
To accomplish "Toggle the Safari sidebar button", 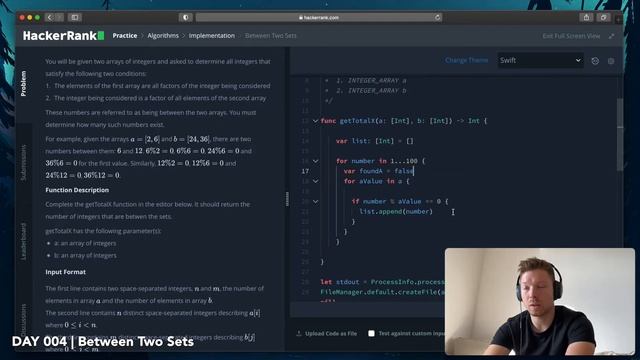I will coord(75,18).
